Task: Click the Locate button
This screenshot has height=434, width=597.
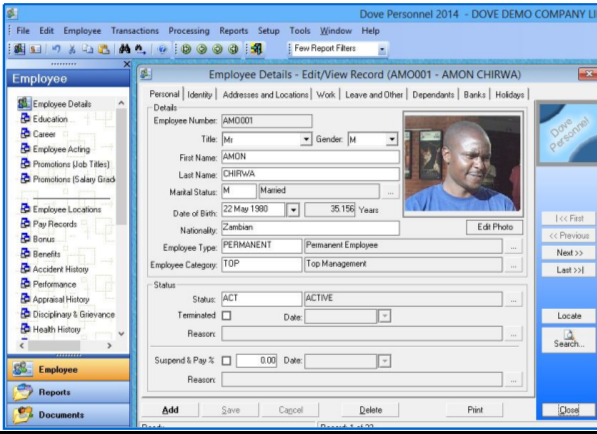Action: (x=569, y=316)
